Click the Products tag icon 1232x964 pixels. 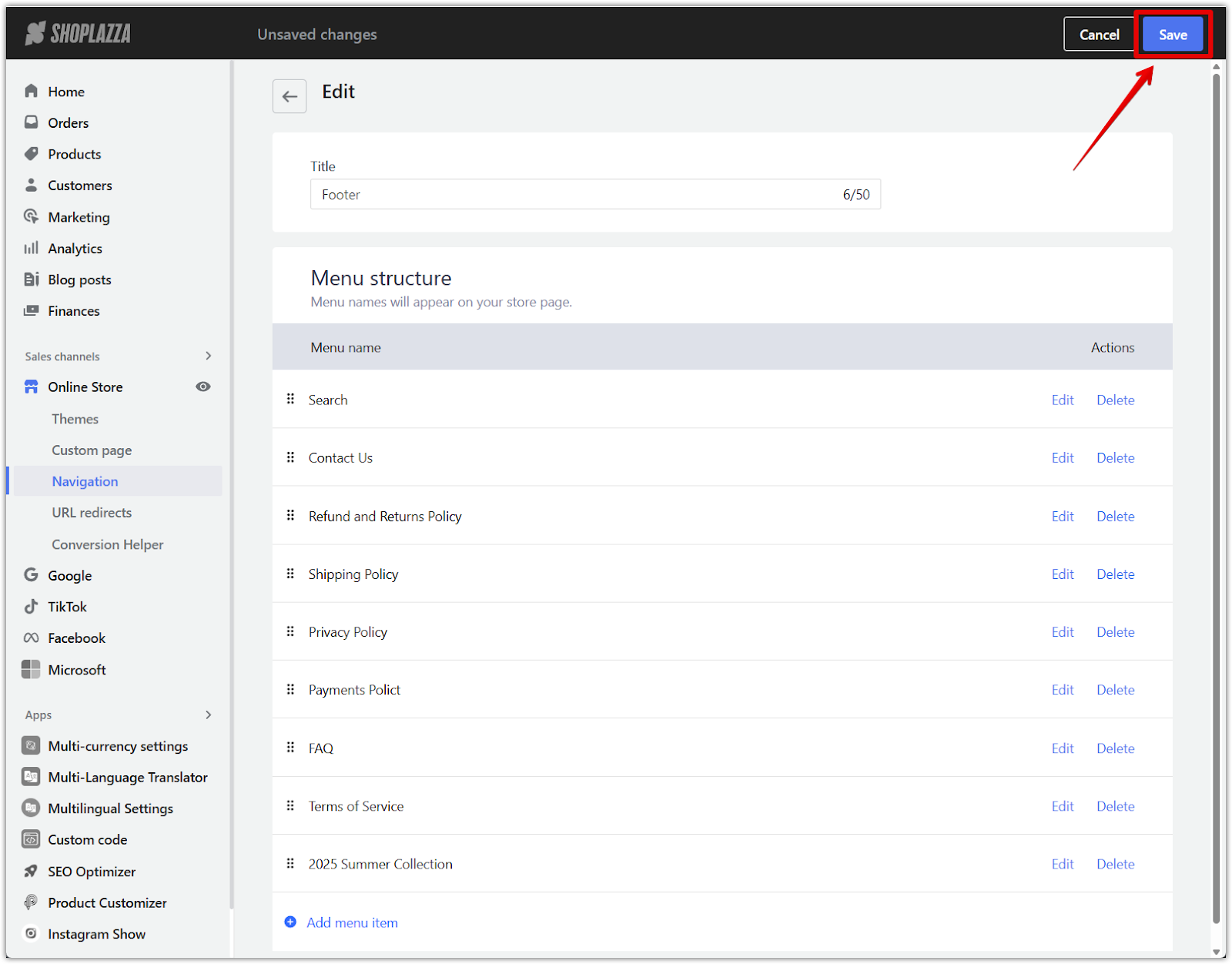[x=31, y=153]
